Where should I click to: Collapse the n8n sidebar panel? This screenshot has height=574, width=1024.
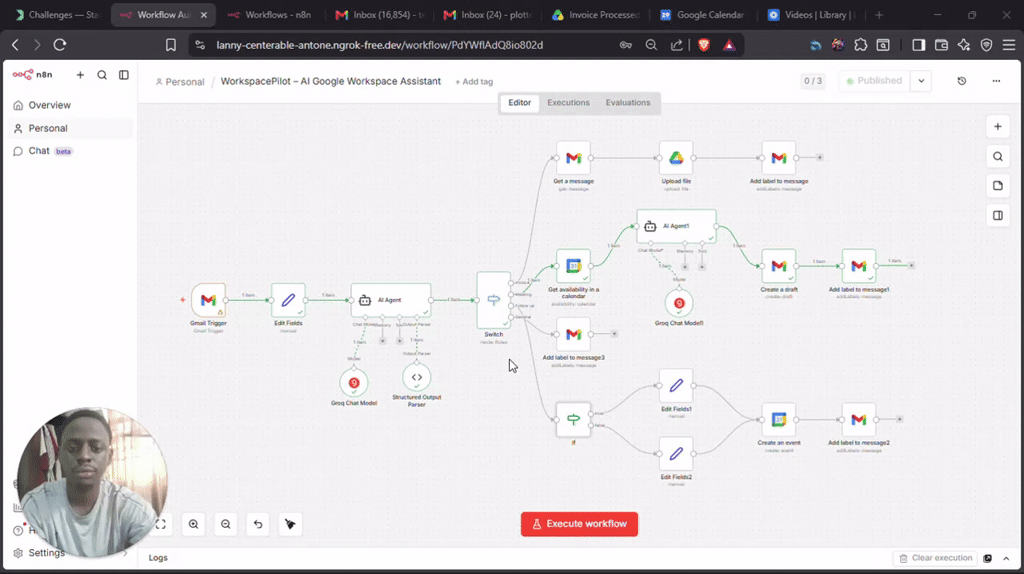(x=123, y=75)
